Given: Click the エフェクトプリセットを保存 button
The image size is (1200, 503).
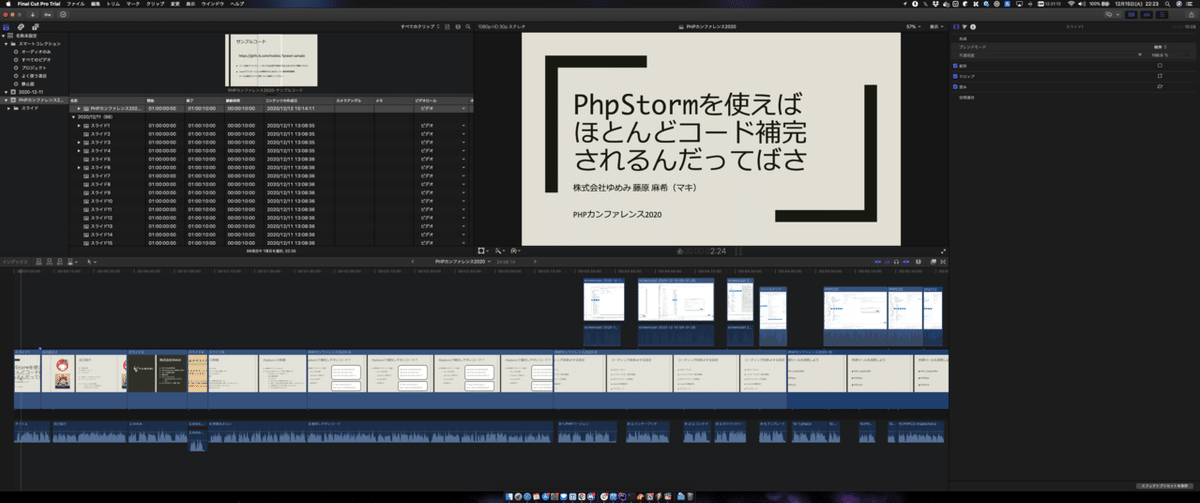Looking at the screenshot, I should click(1166, 485).
